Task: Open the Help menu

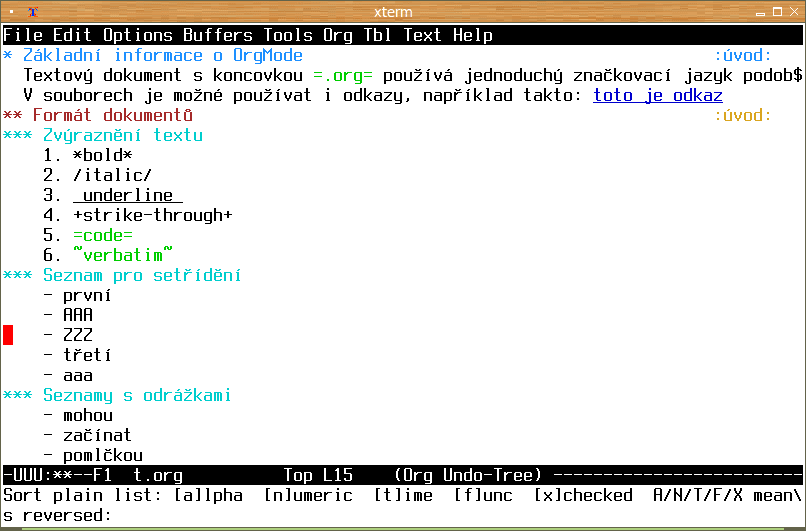Action: 473,35
